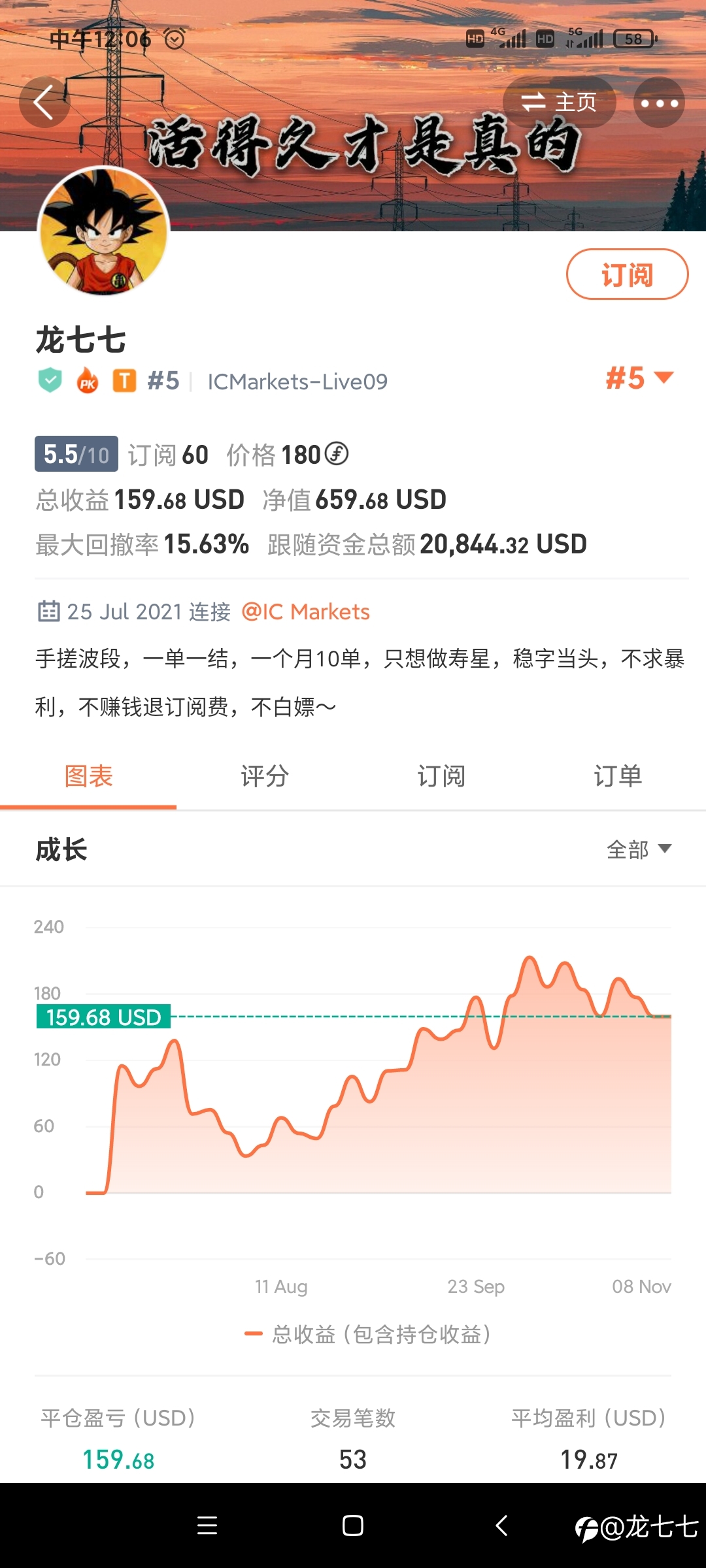Expand the #5 account dropdown

coord(639,378)
